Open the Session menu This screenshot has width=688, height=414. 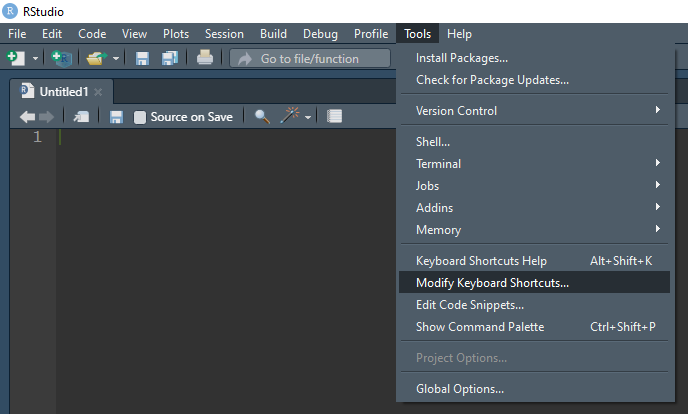click(x=224, y=34)
